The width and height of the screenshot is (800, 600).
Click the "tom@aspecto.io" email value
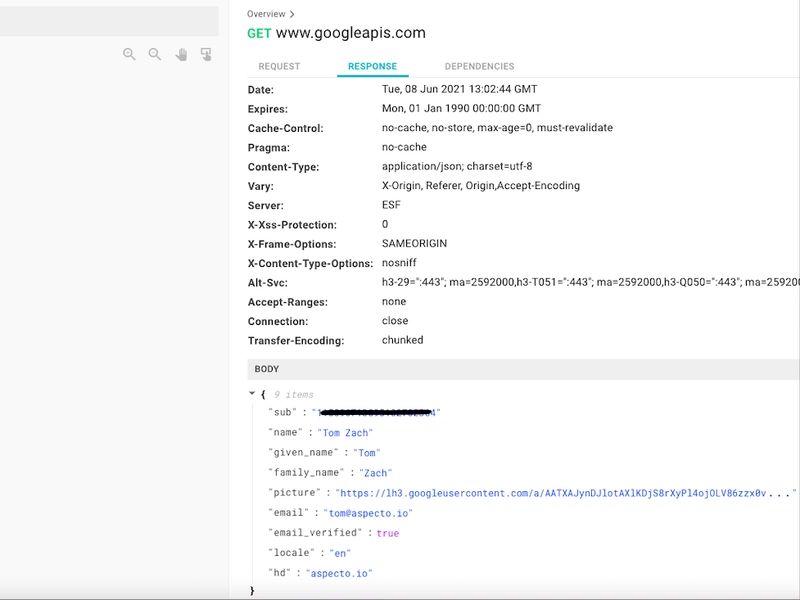click(x=368, y=513)
